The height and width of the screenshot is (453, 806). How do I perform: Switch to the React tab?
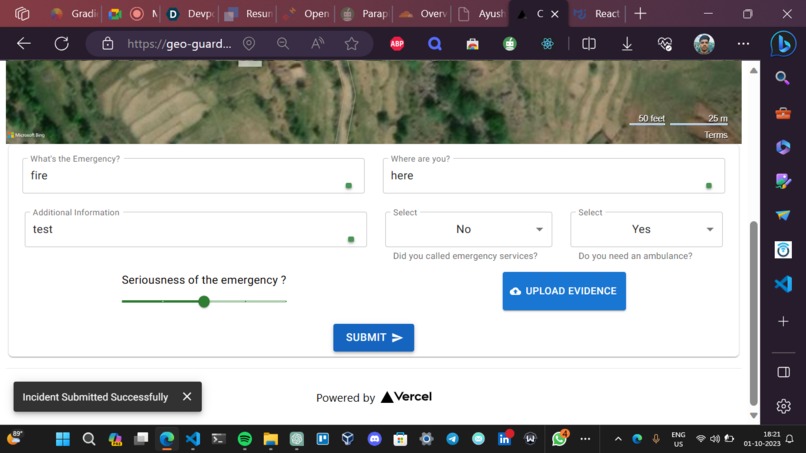597,14
